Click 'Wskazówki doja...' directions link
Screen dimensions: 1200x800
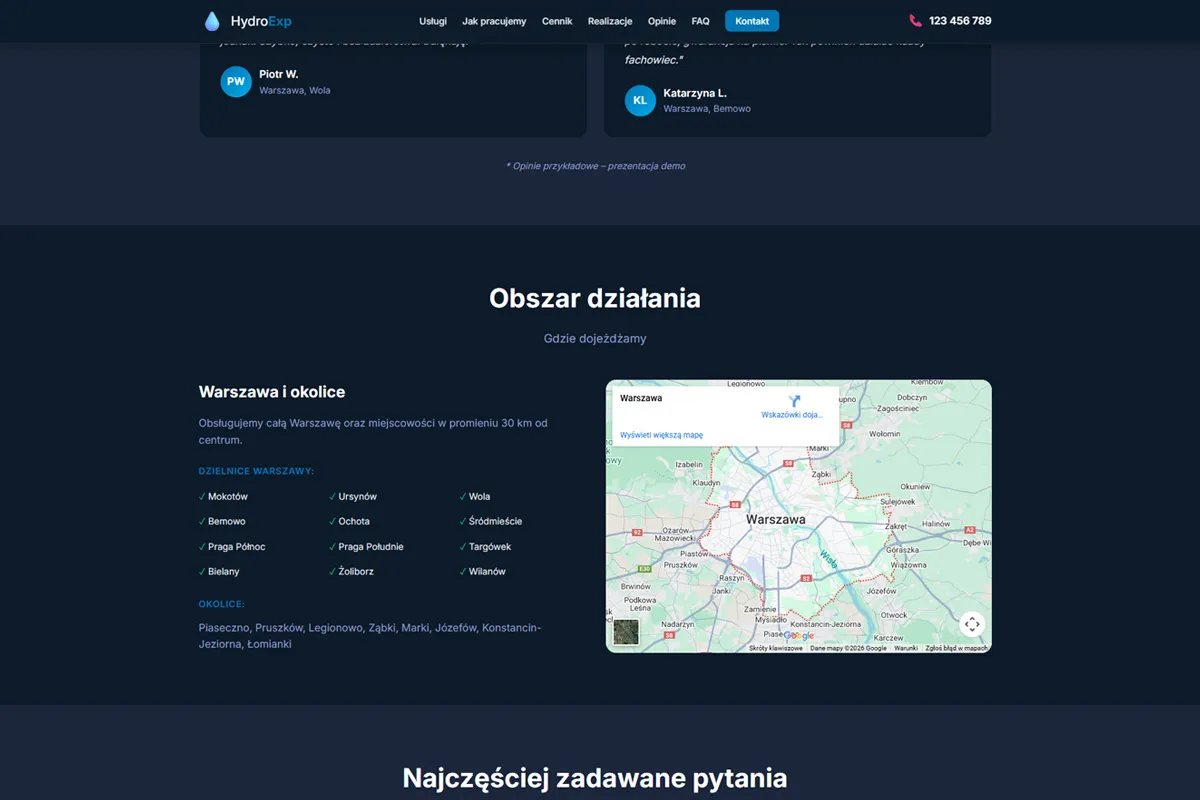pyautogui.click(x=792, y=414)
